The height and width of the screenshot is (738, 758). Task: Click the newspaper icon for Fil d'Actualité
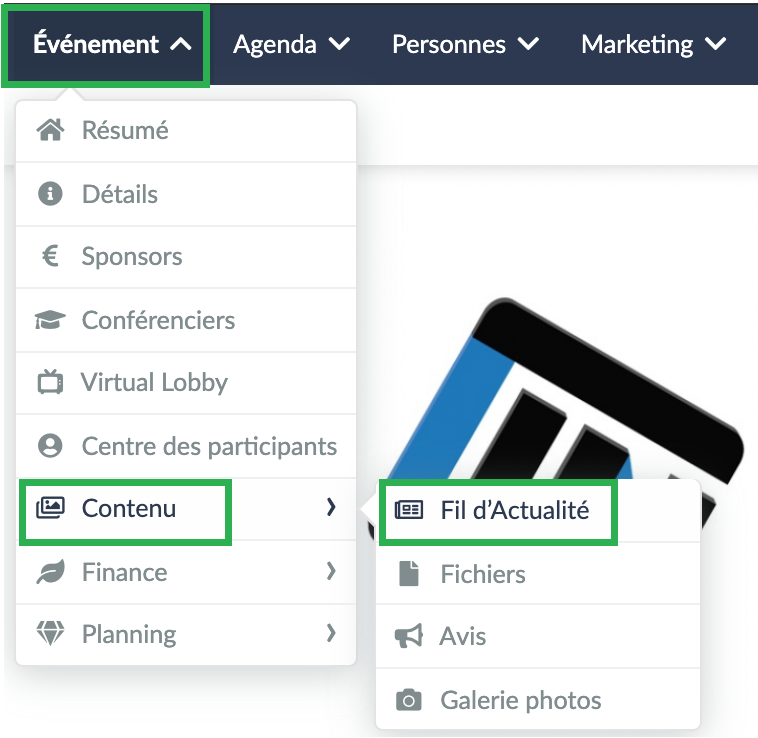pyautogui.click(x=409, y=510)
